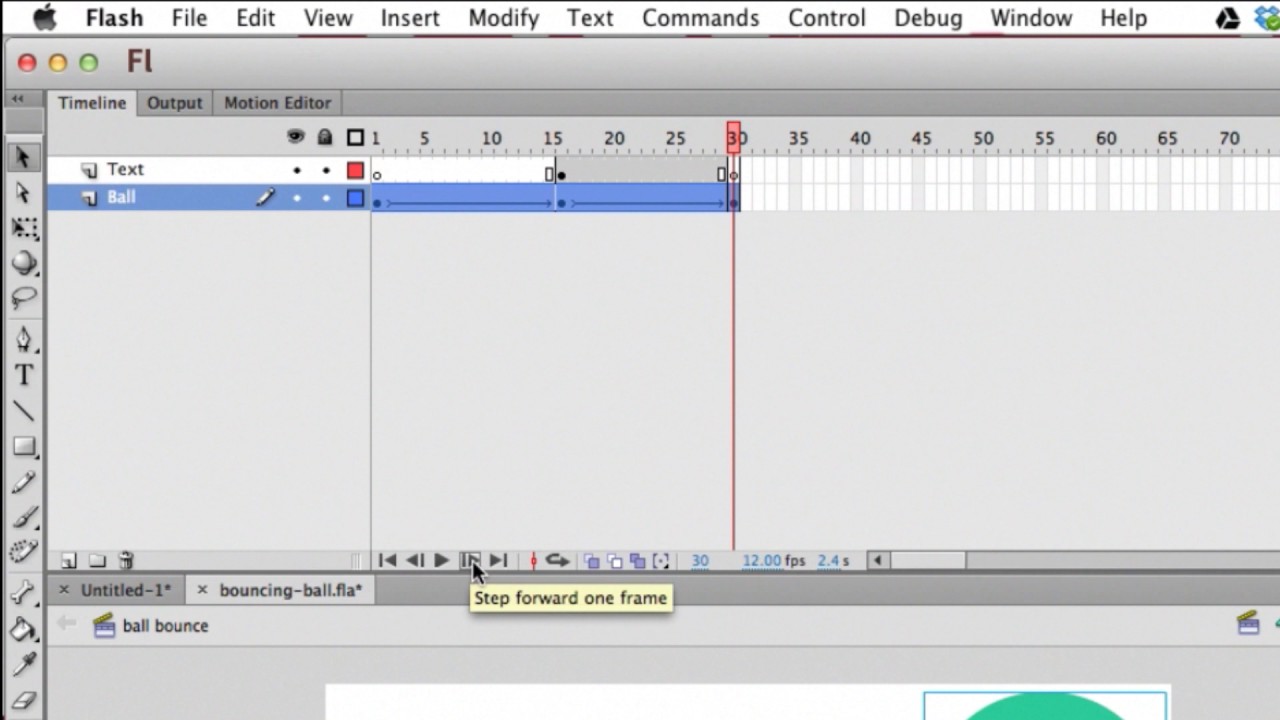Step forward one frame
Viewport: 1280px width, 720px height.
(x=470, y=561)
